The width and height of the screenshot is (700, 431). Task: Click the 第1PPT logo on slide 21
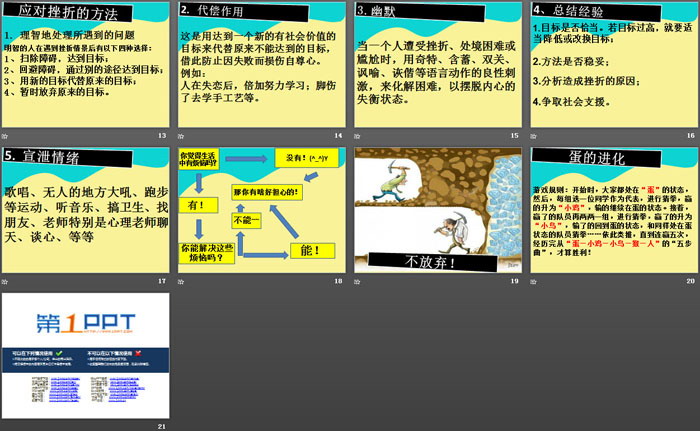(x=85, y=324)
